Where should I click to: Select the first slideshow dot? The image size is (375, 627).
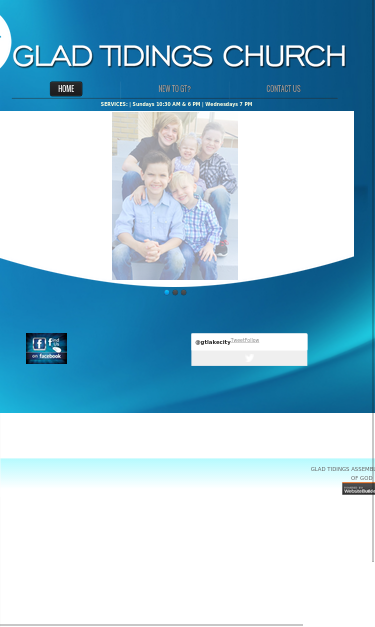point(167,292)
